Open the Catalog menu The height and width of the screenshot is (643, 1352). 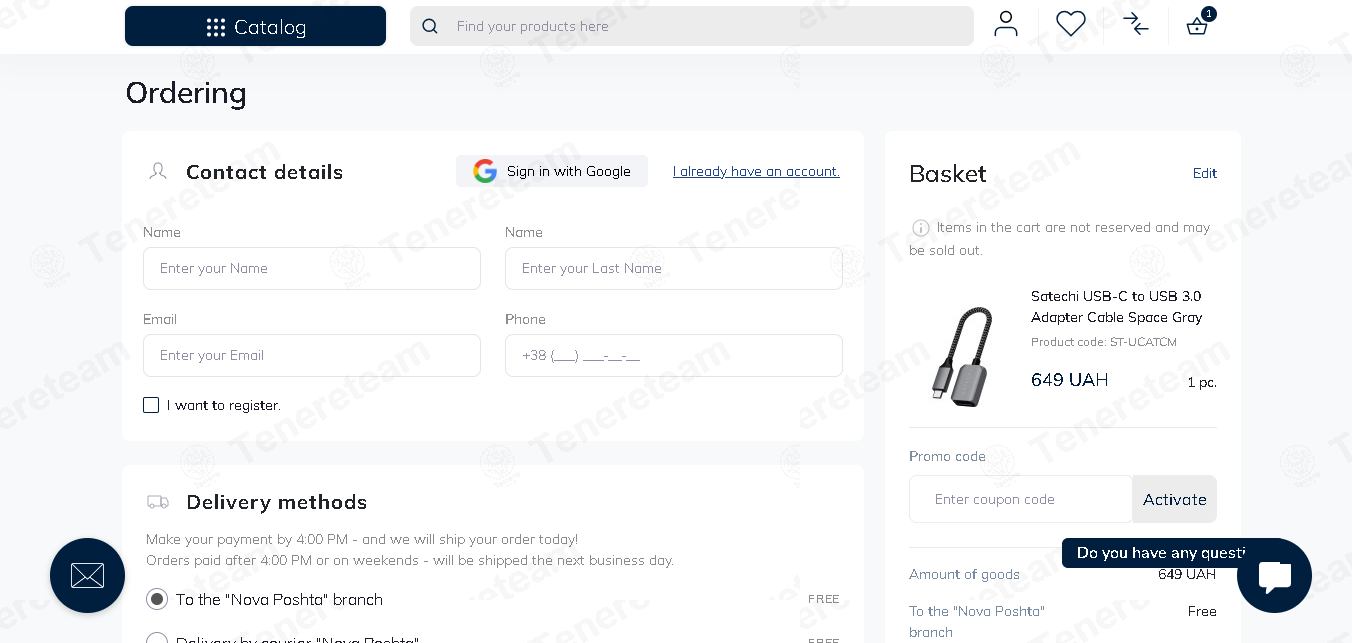click(255, 26)
